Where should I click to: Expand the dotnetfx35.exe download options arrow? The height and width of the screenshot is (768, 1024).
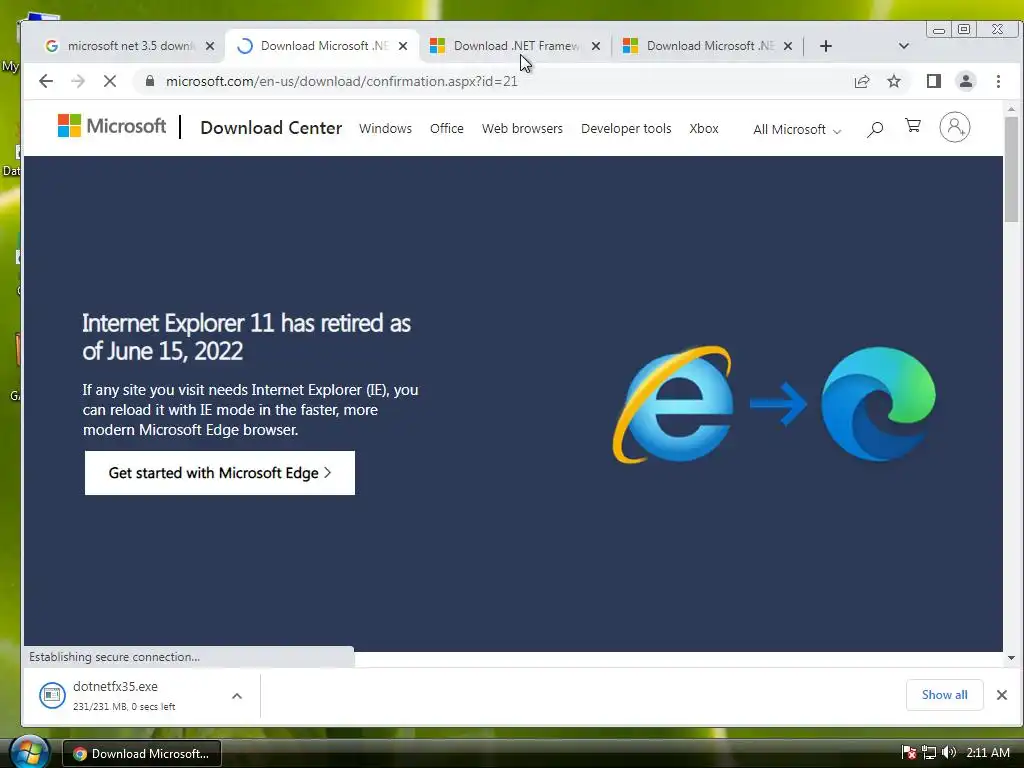click(x=237, y=696)
